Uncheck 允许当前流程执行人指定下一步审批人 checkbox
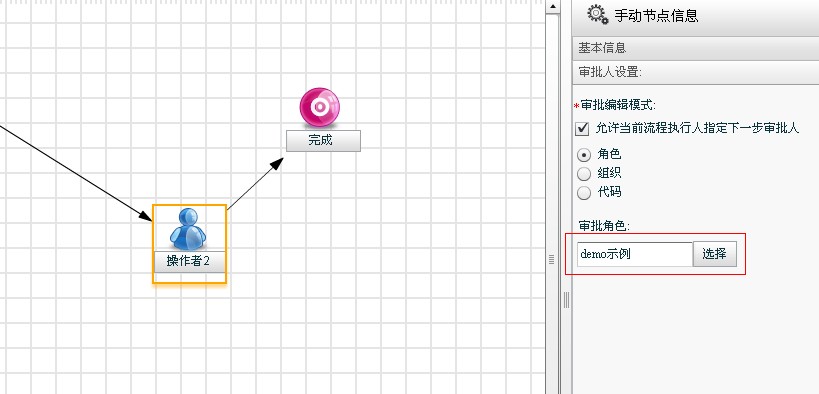819x394 pixels. click(x=582, y=128)
